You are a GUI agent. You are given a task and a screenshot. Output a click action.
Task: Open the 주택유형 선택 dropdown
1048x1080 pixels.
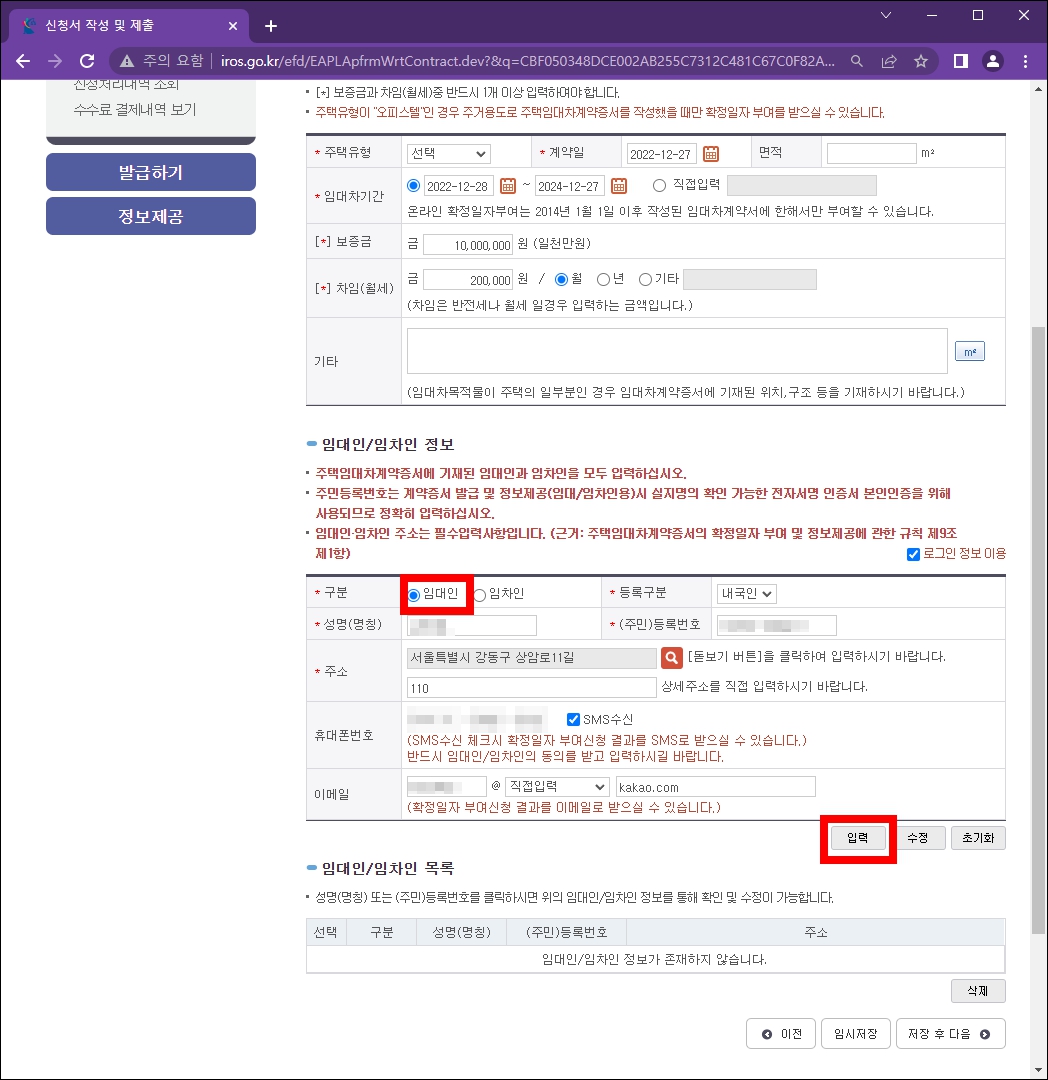[447, 152]
